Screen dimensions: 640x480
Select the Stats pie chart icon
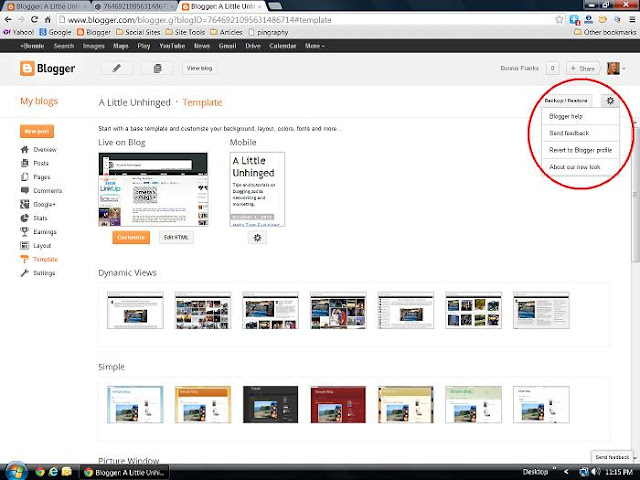pos(24,218)
